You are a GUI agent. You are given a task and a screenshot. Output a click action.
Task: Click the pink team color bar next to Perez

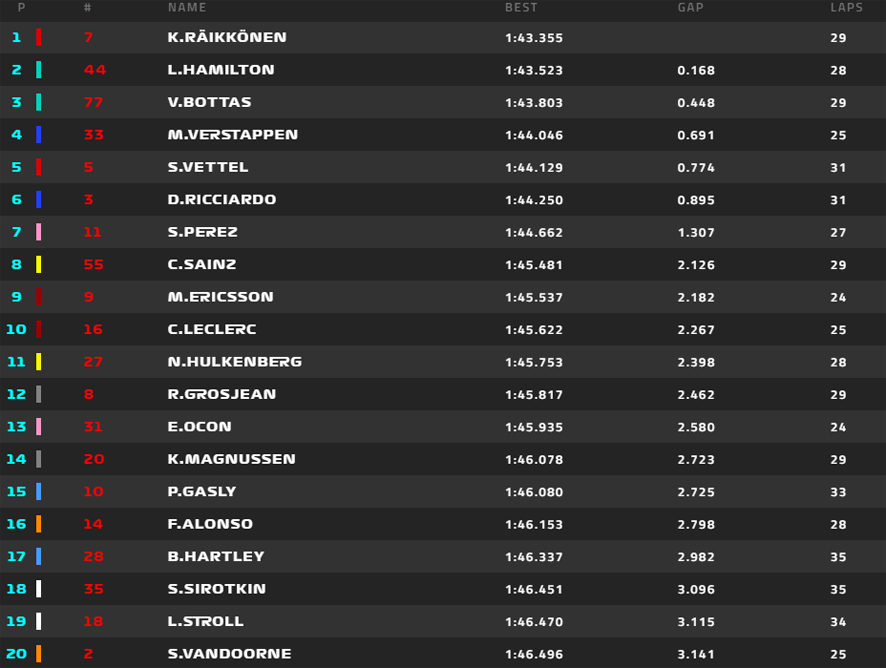[38, 232]
